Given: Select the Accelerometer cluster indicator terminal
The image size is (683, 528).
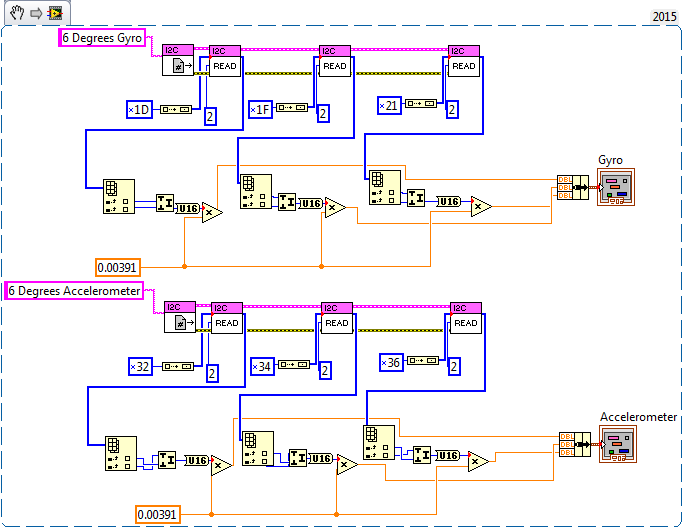Looking at the screenshot, I should [x=617, y=444].
